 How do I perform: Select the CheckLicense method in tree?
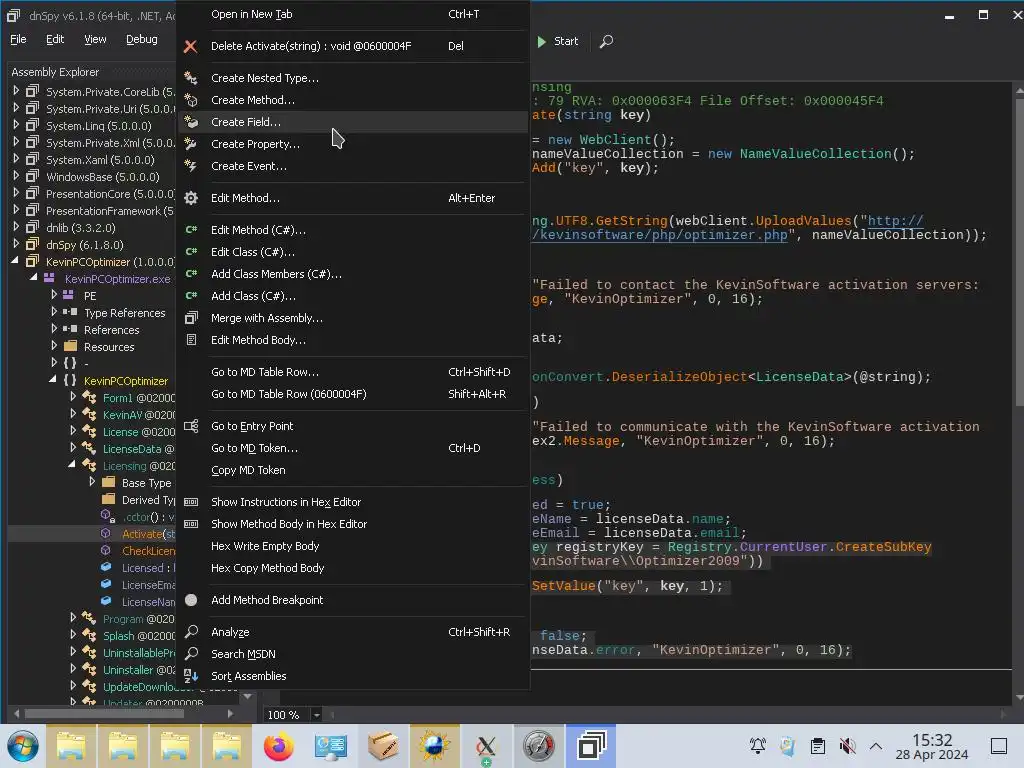coord(148,551)
